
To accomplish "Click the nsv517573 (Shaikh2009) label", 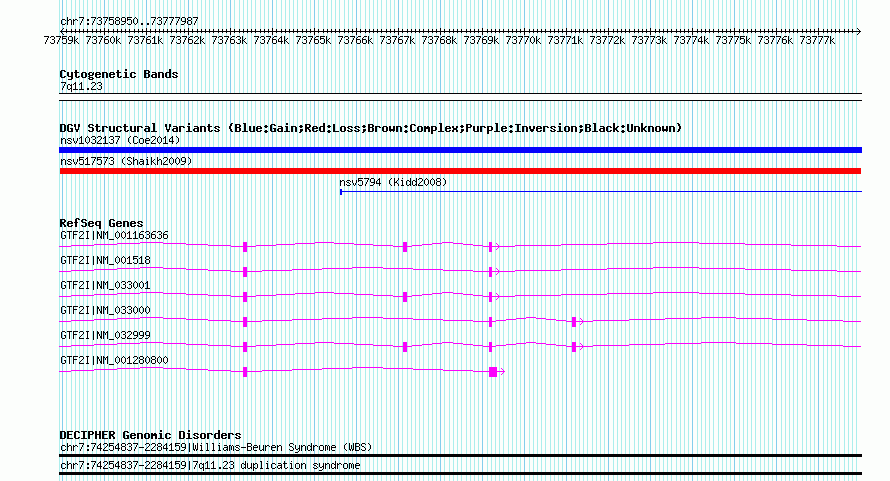I will 126,161.
